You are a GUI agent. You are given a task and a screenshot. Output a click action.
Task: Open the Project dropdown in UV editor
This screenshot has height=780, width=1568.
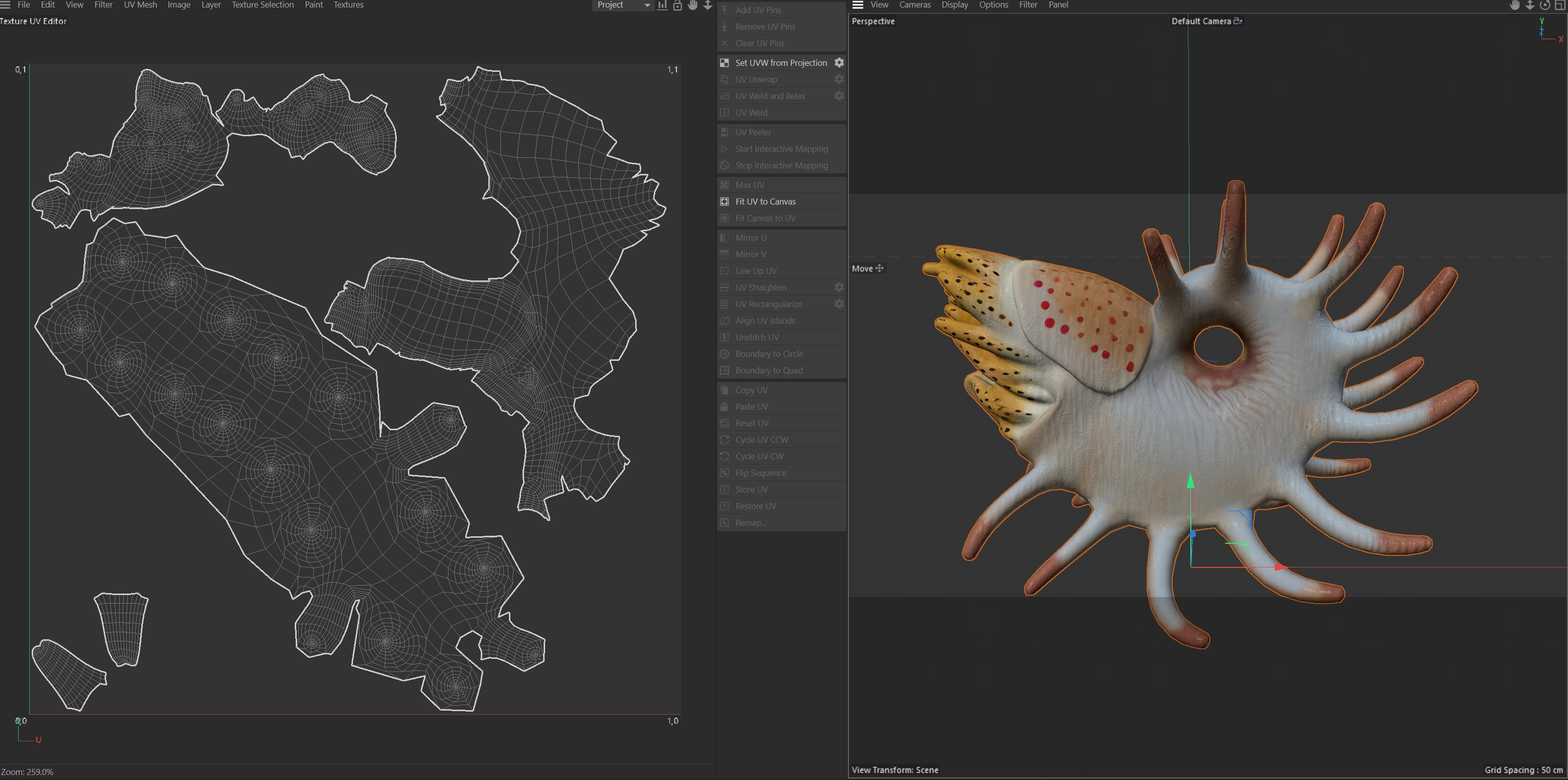(x=622, y=6)
